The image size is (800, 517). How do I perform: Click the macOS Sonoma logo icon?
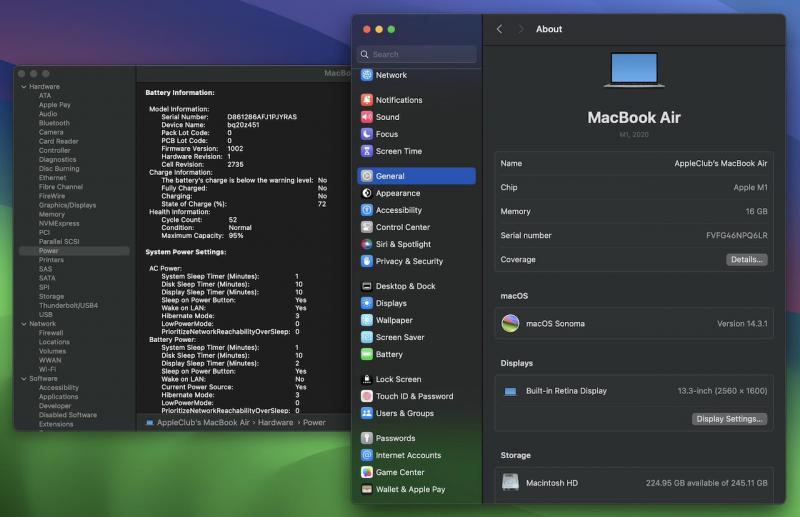coord(510,324)
